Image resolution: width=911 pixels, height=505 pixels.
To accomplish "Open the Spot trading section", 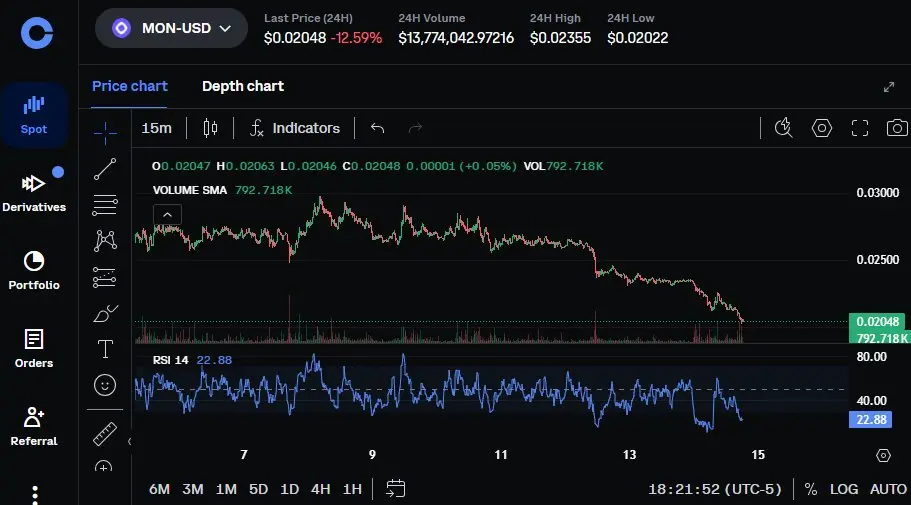I will coord(34,115).
